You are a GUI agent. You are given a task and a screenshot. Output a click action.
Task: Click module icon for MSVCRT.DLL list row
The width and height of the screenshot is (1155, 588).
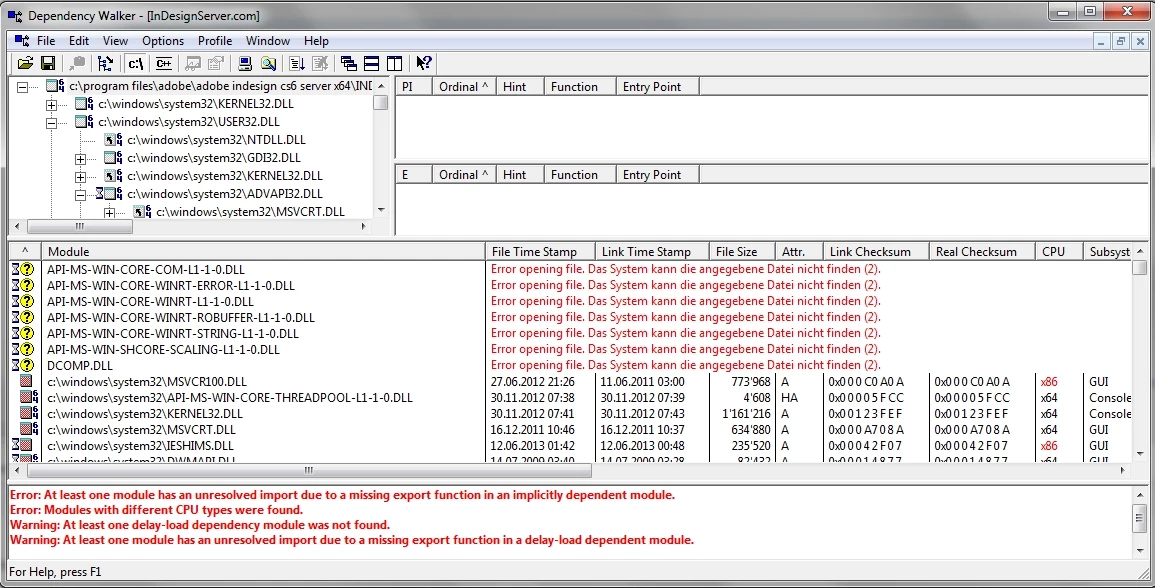pyautogui.click(x=29, y=430)
